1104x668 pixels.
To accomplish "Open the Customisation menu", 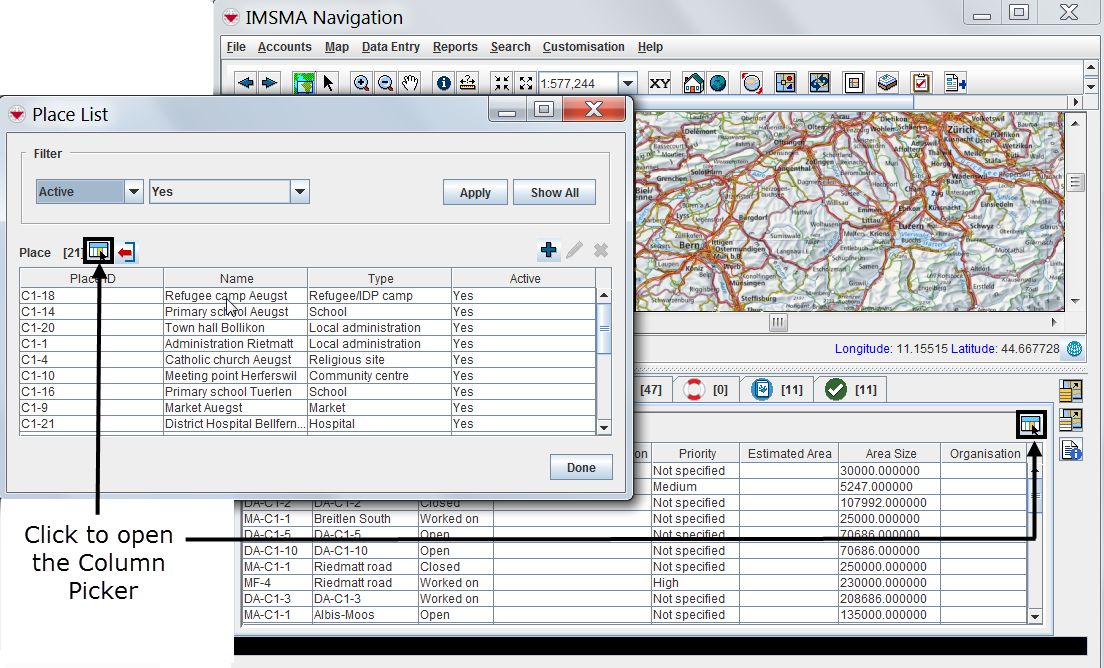I will click(583, 47).
